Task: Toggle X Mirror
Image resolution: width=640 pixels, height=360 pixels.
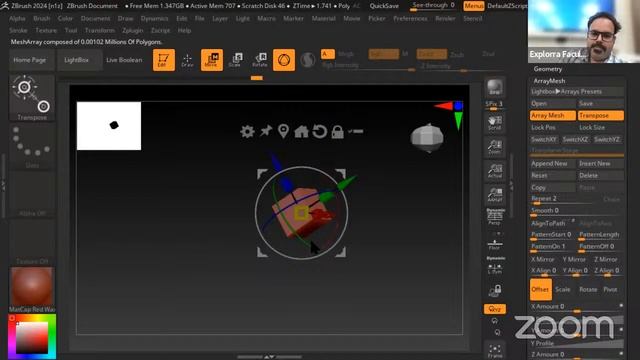Action: pos(543,260)
